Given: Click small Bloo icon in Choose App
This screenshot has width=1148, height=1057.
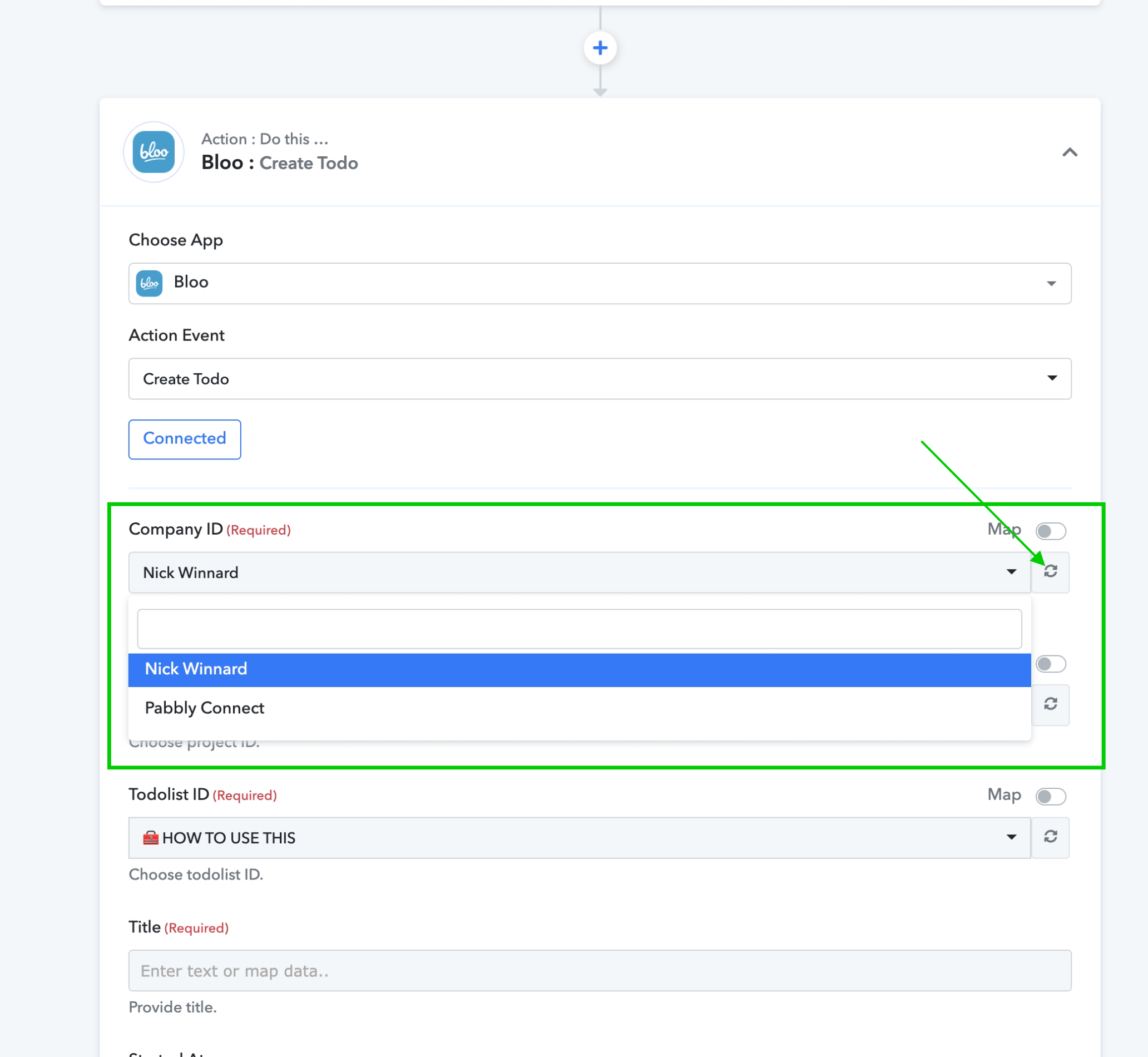Looking at the screenshot, I should click(149, 283).
